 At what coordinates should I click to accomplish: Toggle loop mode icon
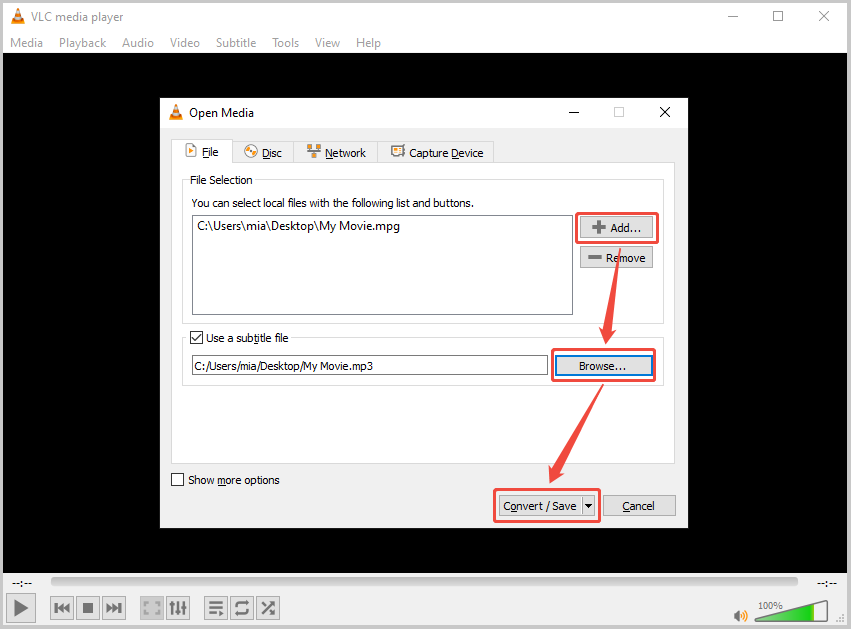[x=242, y=608]
